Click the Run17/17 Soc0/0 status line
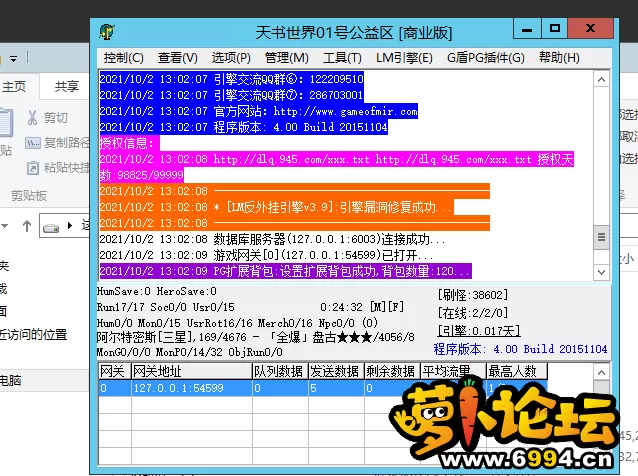The width and height of the screenshot is (638, 476). [166, 307]
